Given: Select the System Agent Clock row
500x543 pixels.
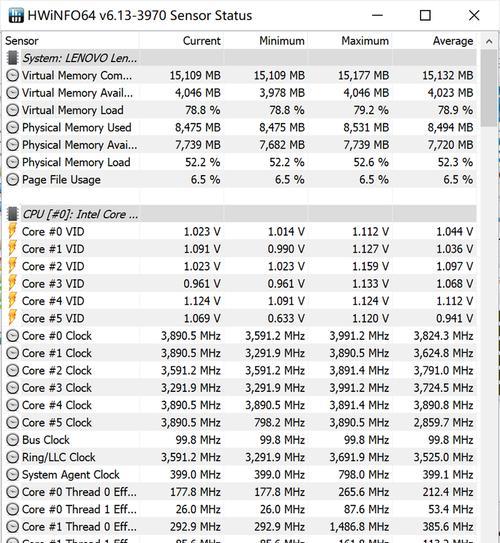Looking at the screenshot, I should pos(240,474).
